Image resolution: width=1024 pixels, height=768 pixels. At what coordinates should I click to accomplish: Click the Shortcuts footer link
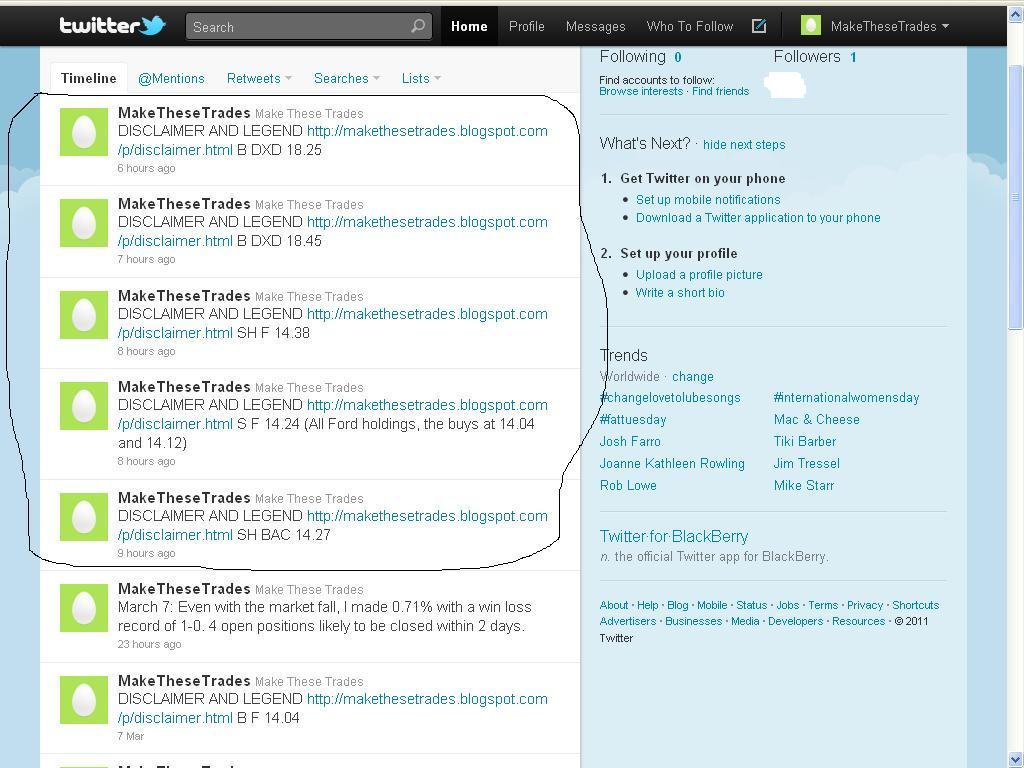tap(916, 605)
